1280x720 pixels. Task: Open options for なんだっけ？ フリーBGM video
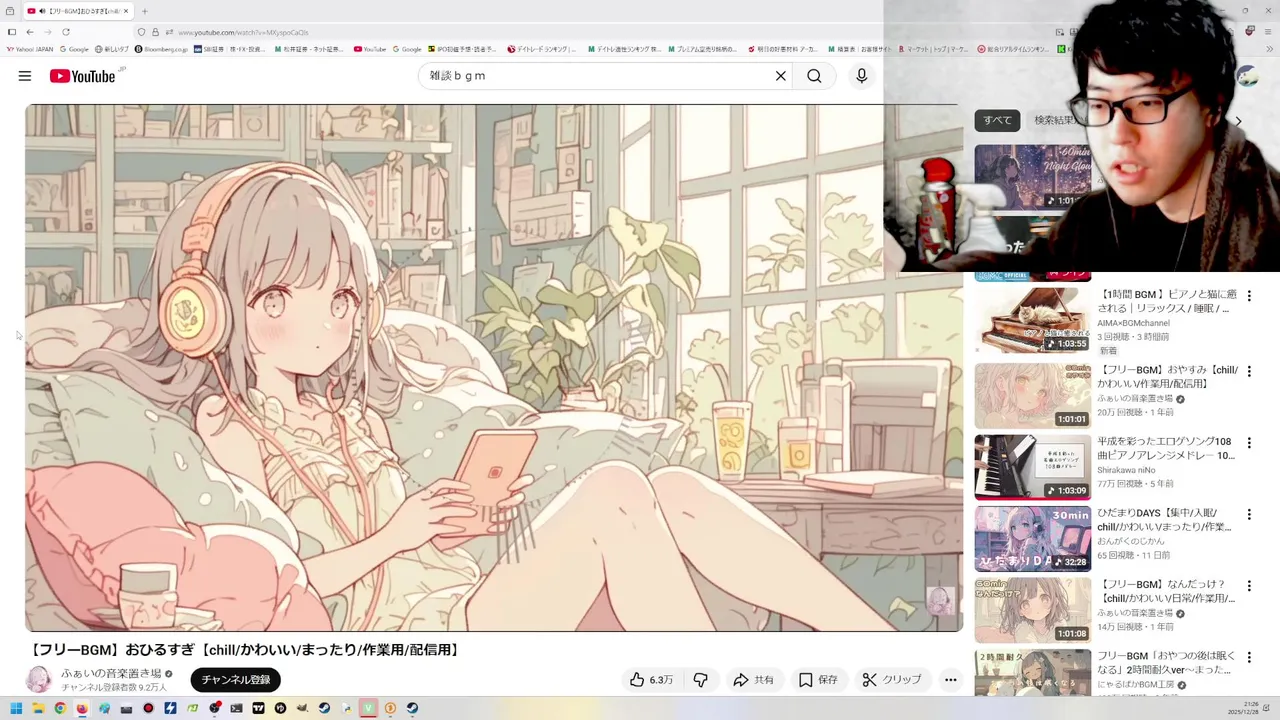click(x=1249, y=585)
